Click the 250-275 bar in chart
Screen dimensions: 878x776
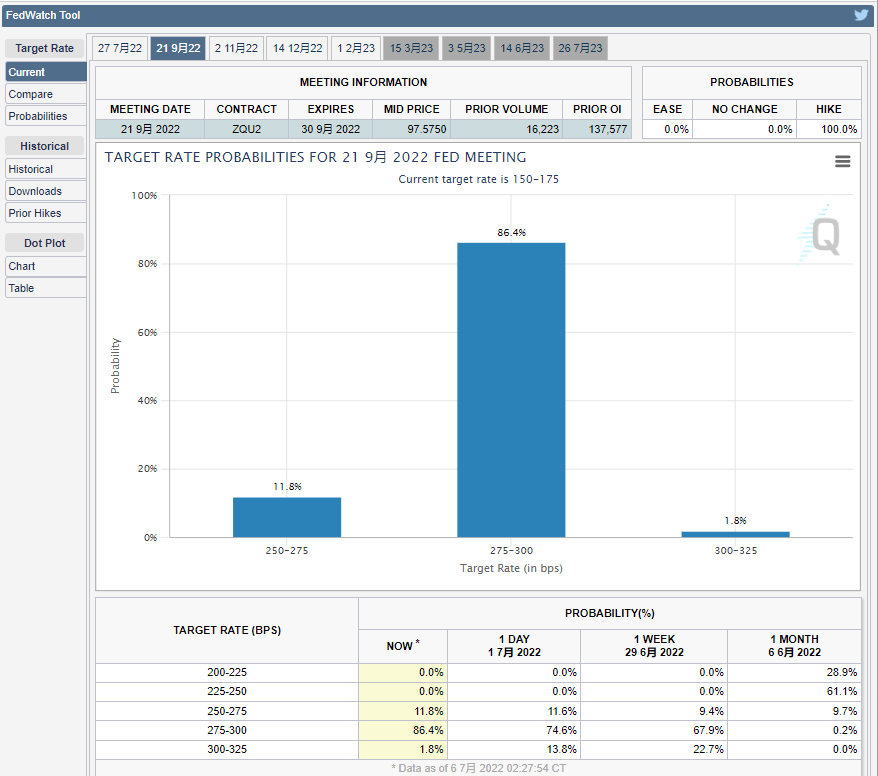(x=287, y=517)
